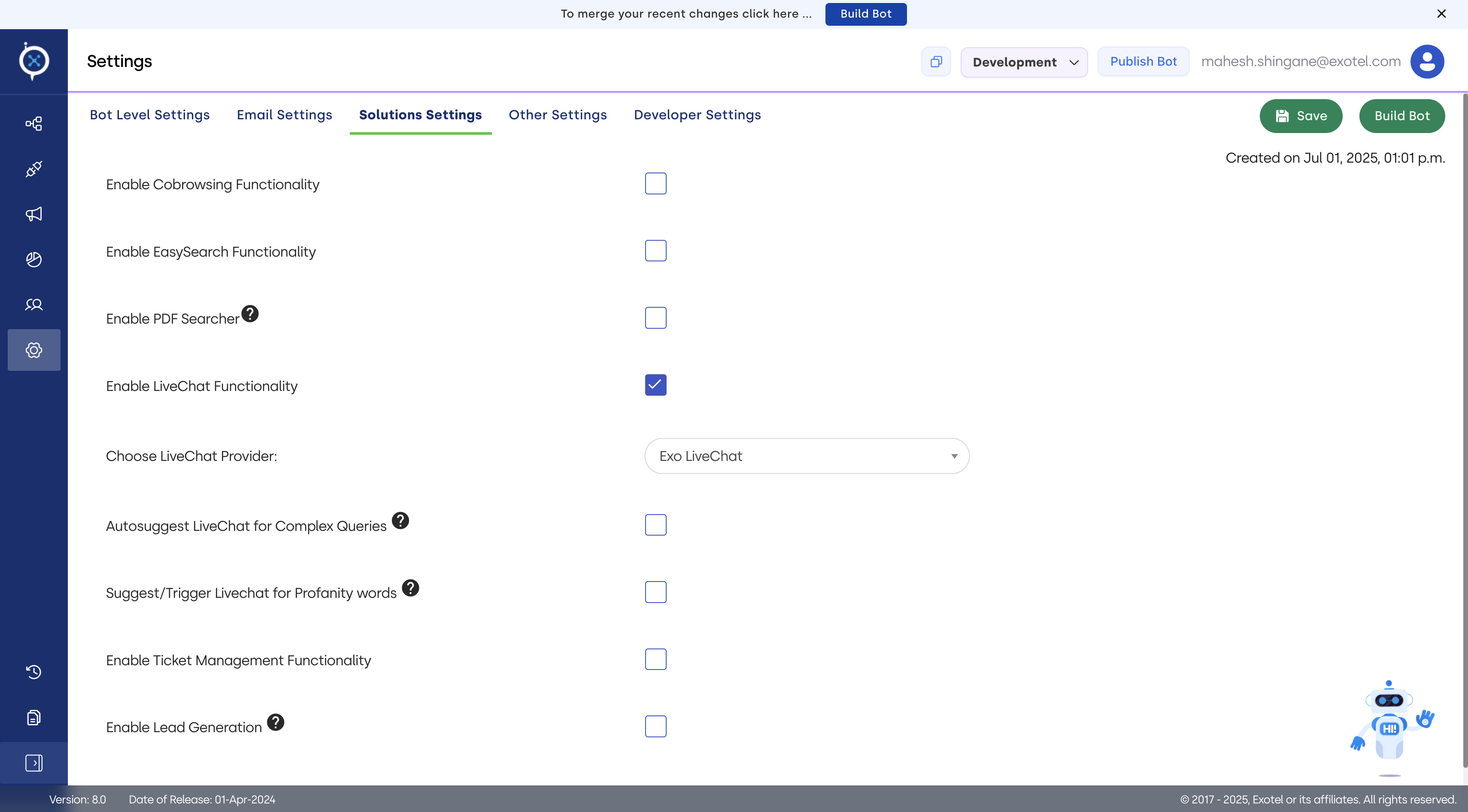Open the integrations plug icon in sidebar
1468x812 pixels.
[33, 169]
